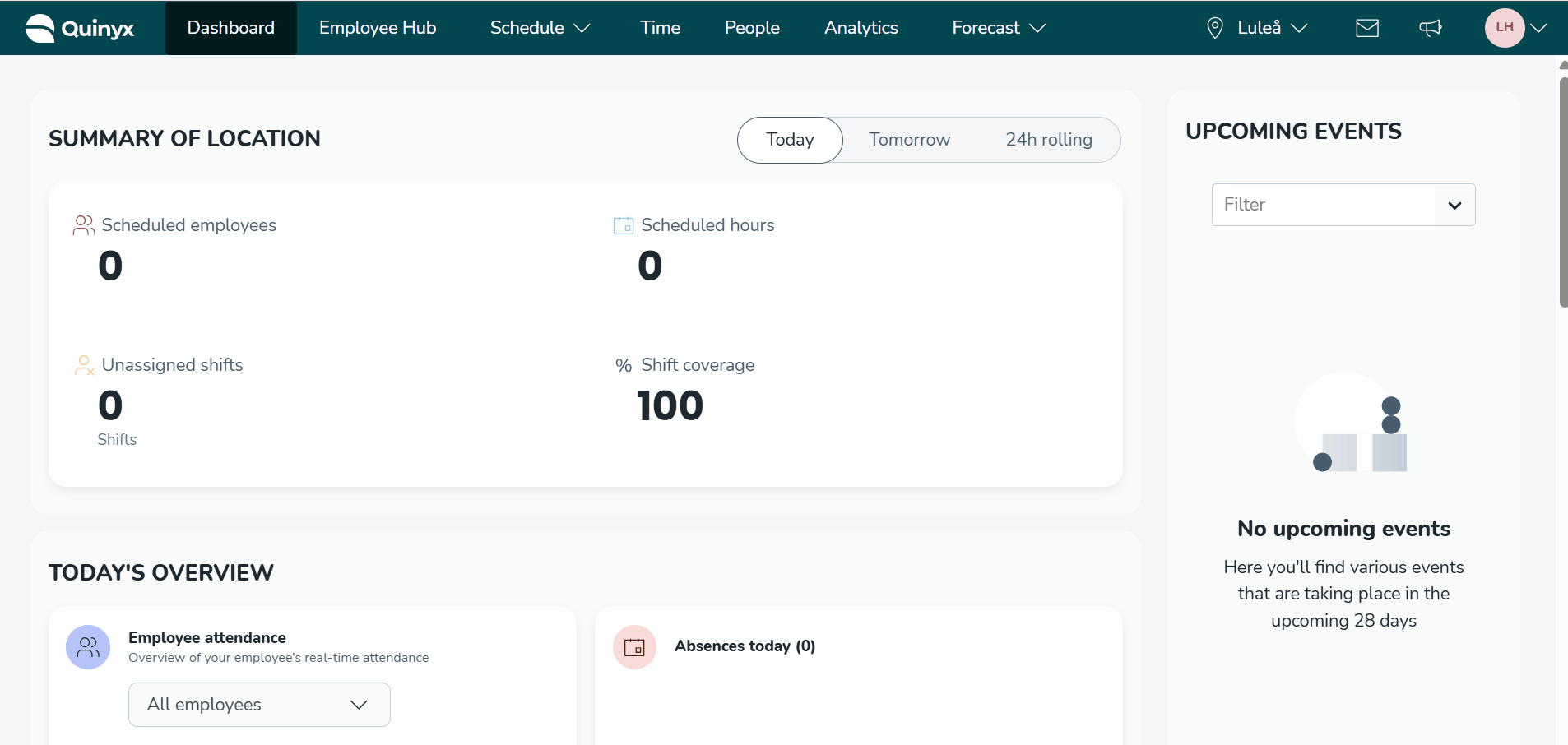Go to the Analytics tab
1568x745 pixels.
click(861, 28)
